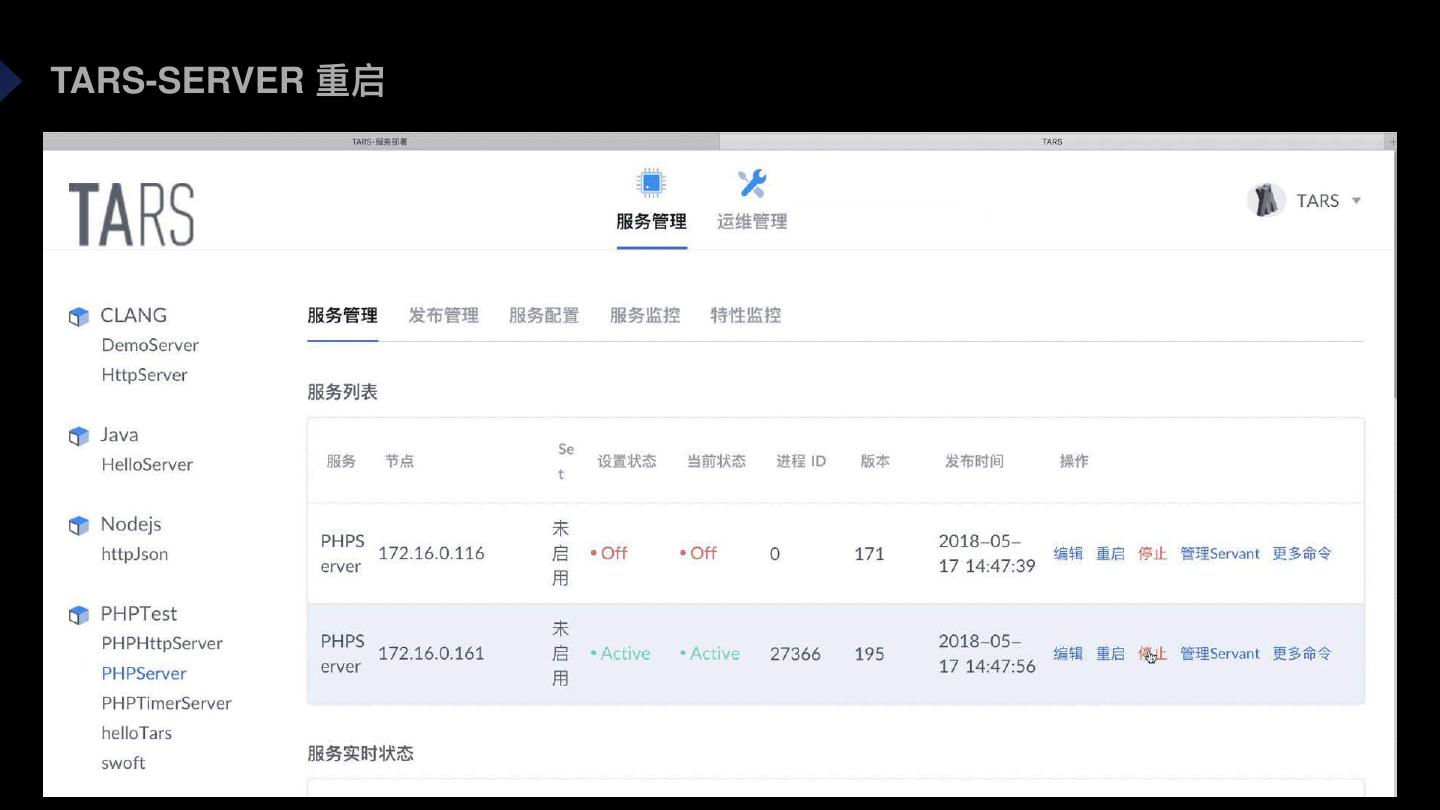1440x810 pixels.
Task: Click the Java cube icon
Action: [79, 437]
